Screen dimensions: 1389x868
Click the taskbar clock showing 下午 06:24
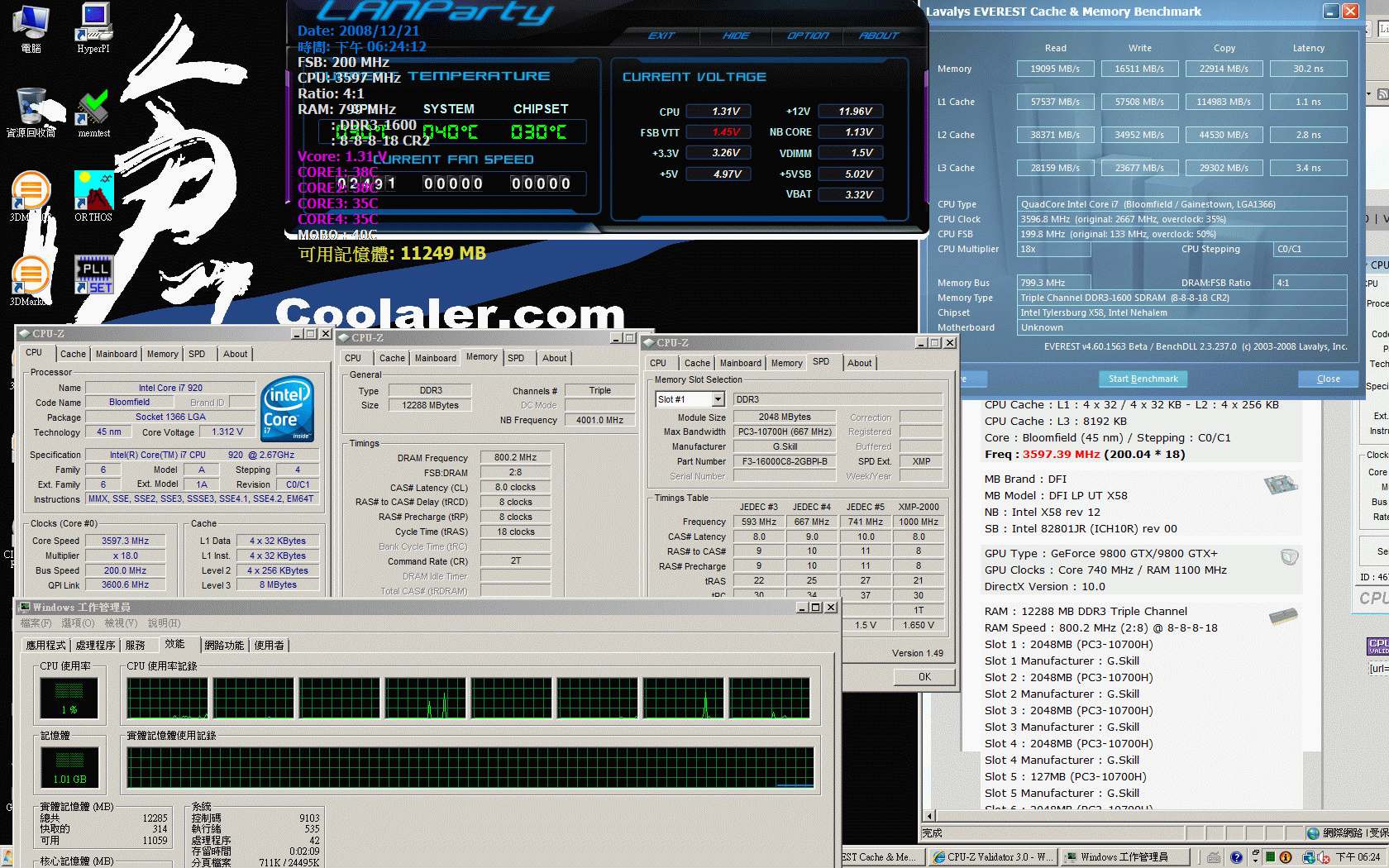coord(1358,857)
